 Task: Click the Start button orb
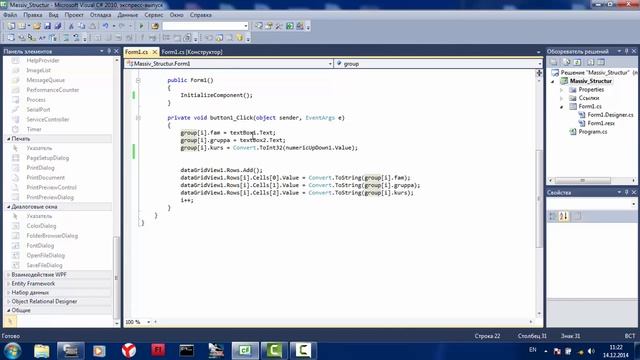click(12, 351)
